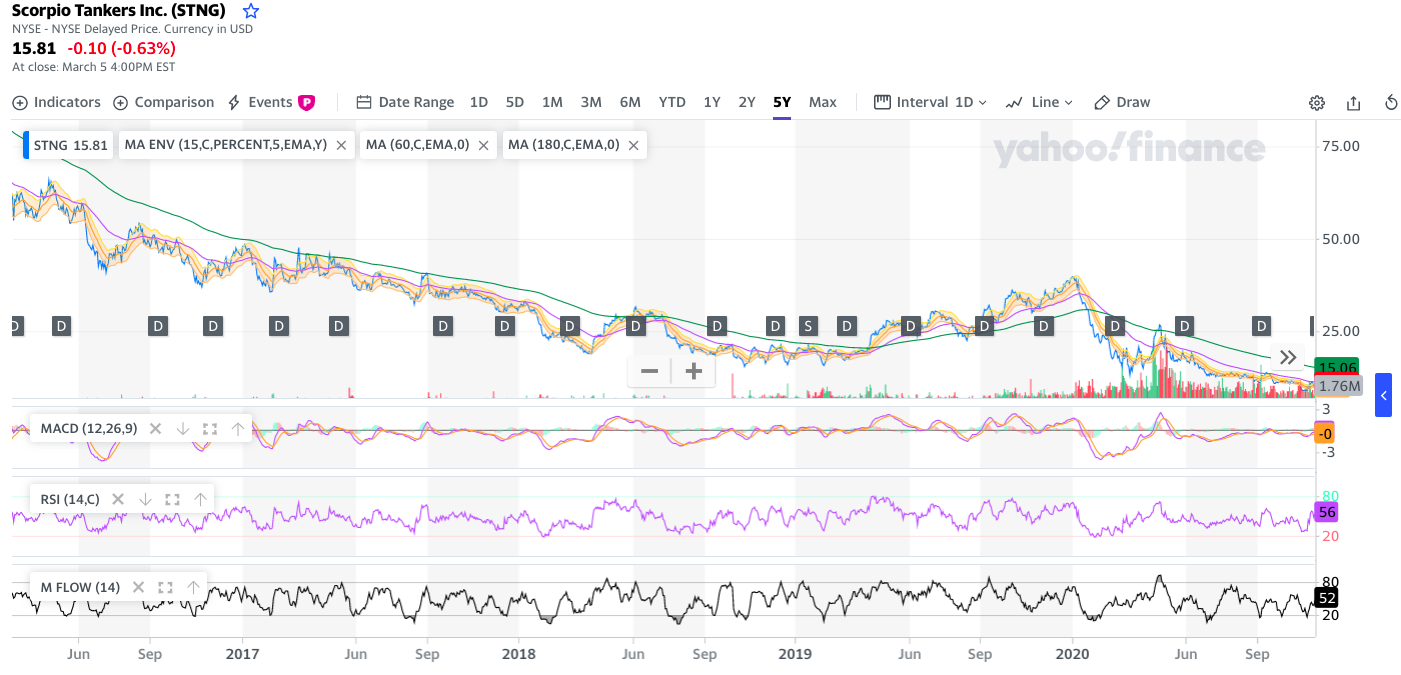Screen dimensions: 1401x675
Task: Move the MACD panel up
Action: point(237,429)
